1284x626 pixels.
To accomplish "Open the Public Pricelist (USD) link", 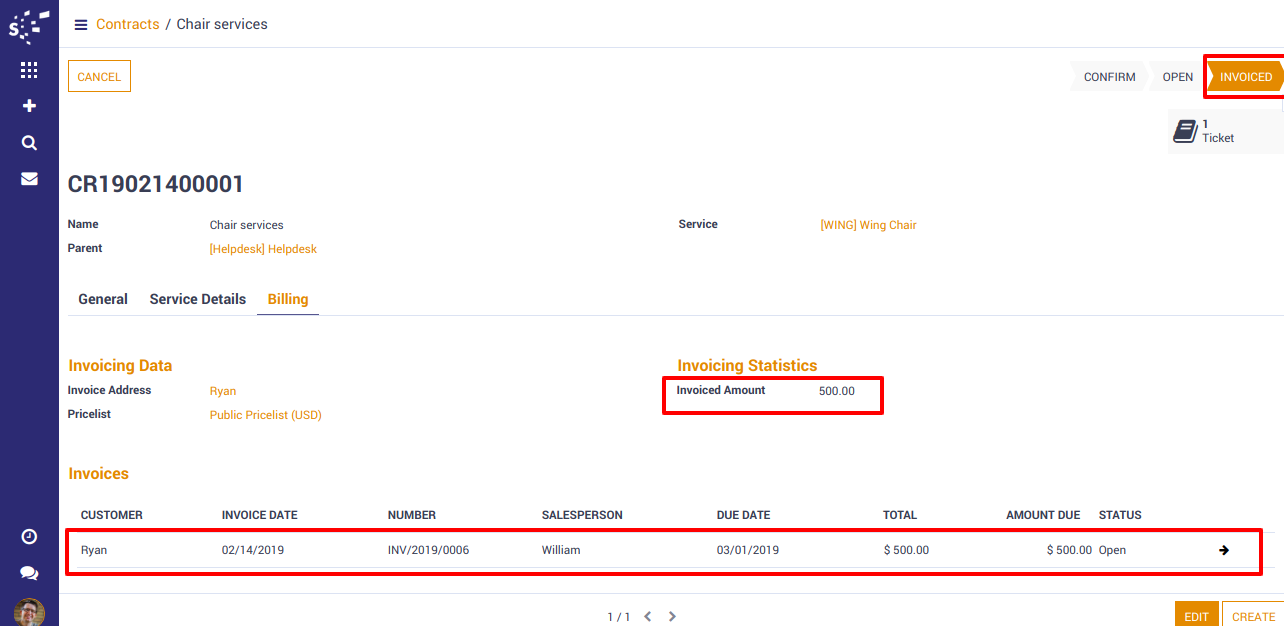I will coord(265,415).
